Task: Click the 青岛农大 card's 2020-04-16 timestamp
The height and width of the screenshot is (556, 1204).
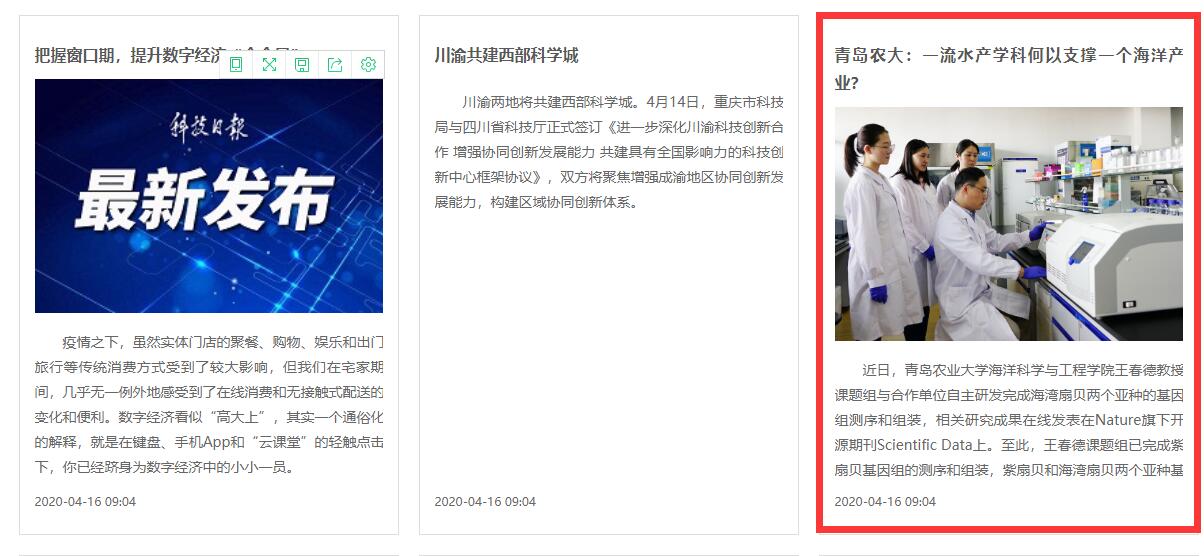Action: coord(885,501)
